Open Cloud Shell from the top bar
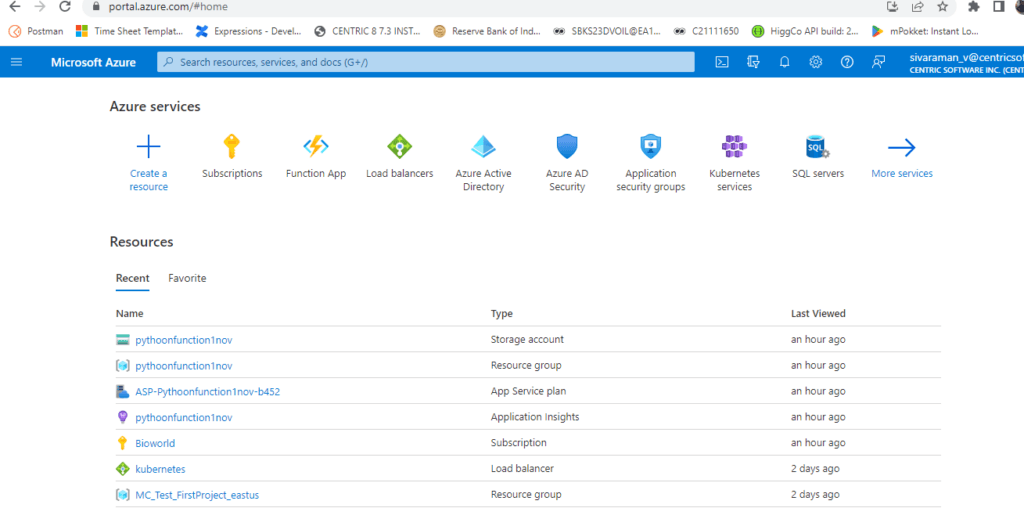Image resolution: width=1024 pixels, height=508 pixels. click(722, 62)
